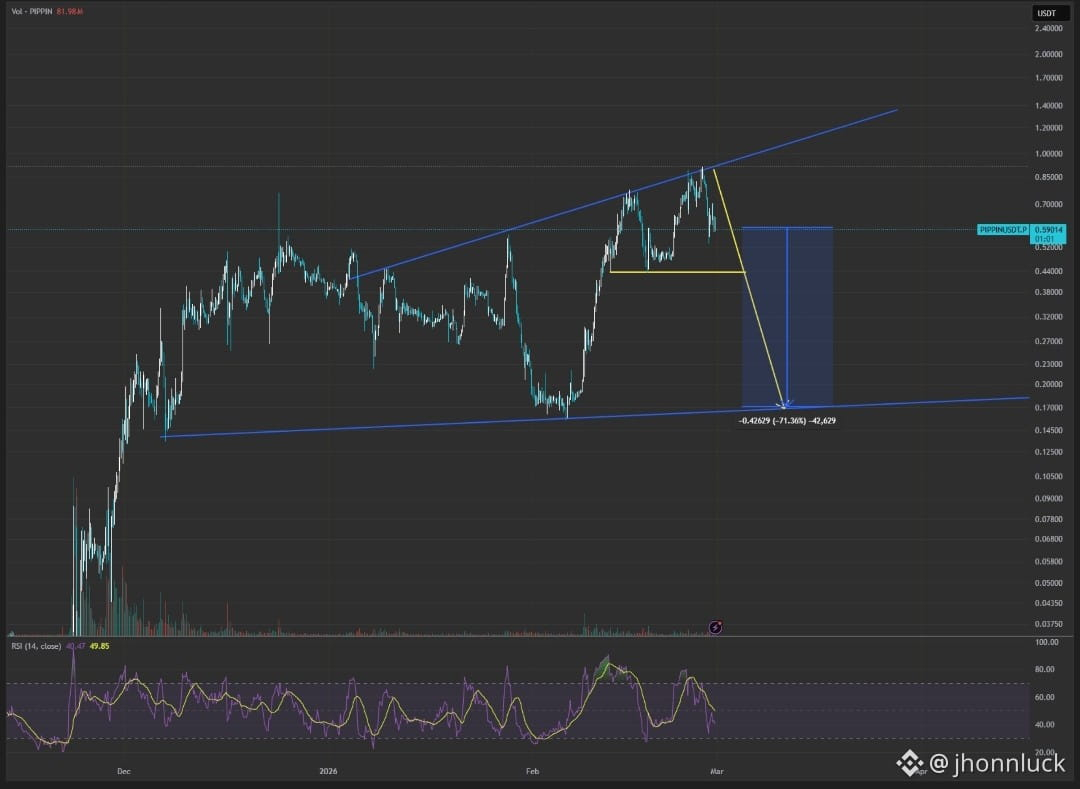Click the 2.00000 price scale value

(x=1048, y=54)
